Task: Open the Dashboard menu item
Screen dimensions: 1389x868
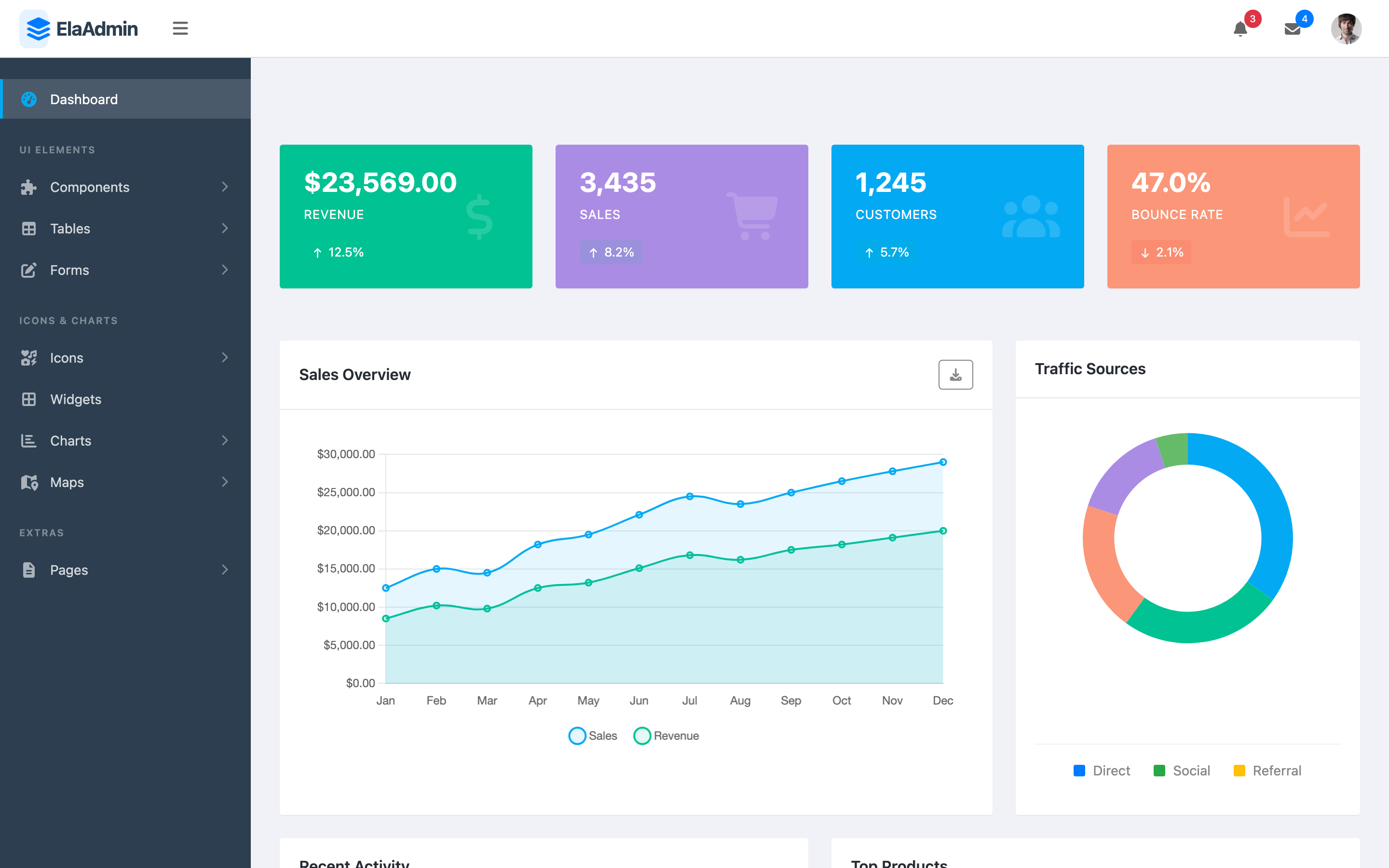Action: (125, 99)
